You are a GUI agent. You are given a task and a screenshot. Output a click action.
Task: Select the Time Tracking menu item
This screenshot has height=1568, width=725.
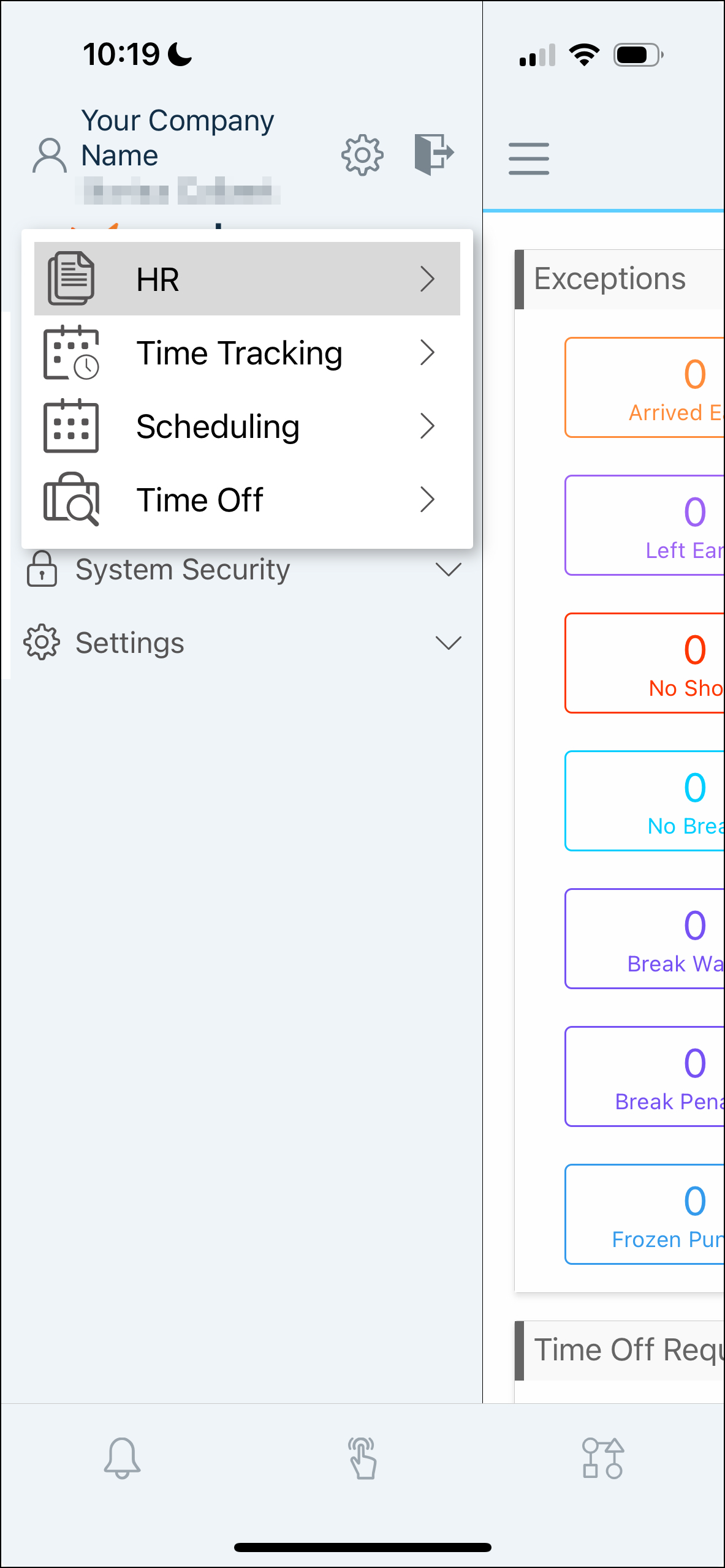tap(247, 353)
